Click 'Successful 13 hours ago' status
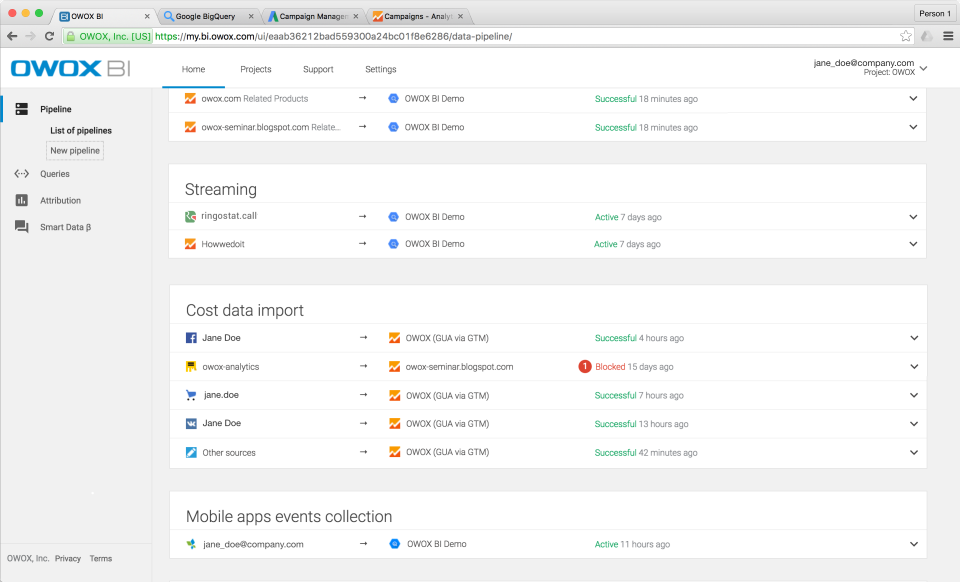 641,423
